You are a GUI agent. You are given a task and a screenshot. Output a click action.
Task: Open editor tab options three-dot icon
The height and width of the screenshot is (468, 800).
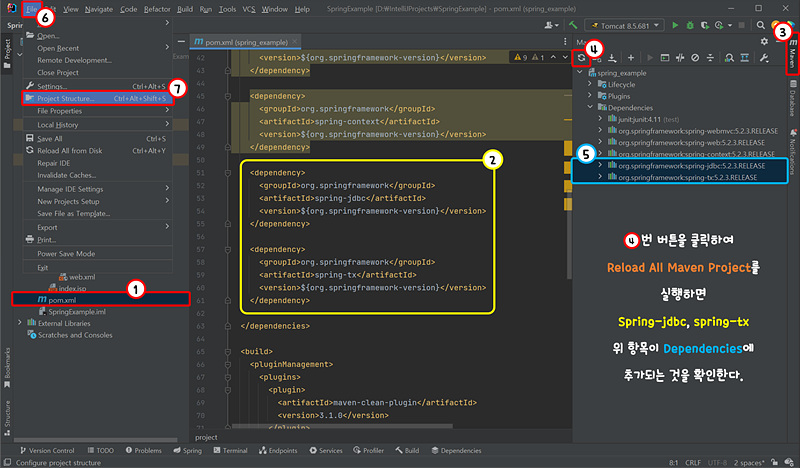565,42
